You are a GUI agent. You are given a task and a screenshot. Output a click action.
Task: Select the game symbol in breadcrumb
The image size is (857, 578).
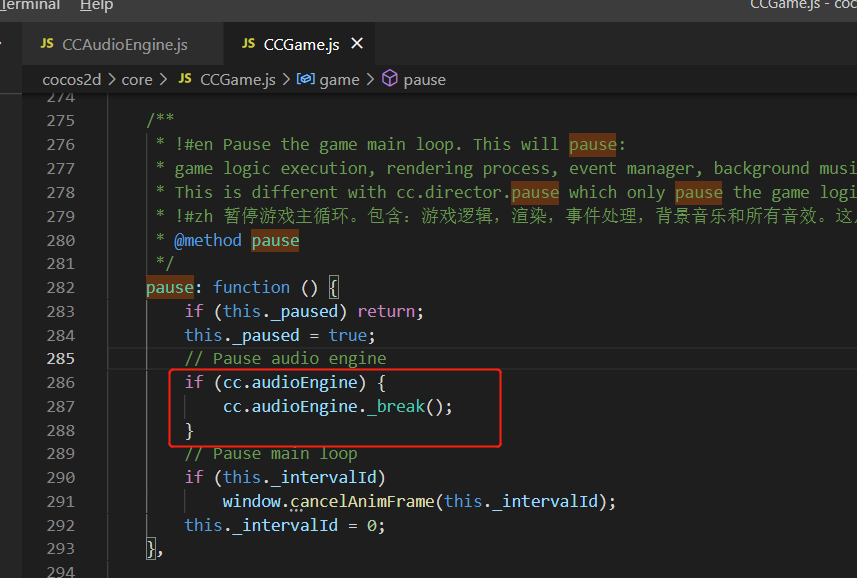click(x=339, y=80)
